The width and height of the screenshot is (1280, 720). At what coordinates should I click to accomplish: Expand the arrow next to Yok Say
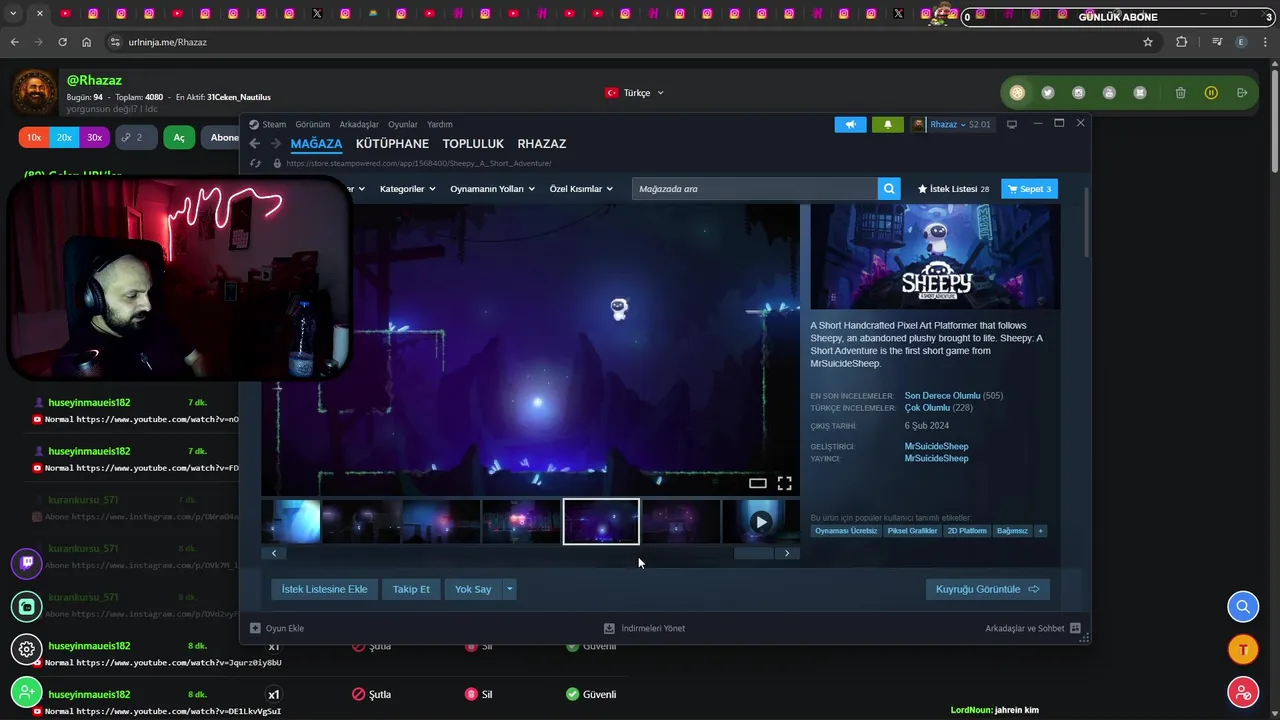[x=510, y=589]
